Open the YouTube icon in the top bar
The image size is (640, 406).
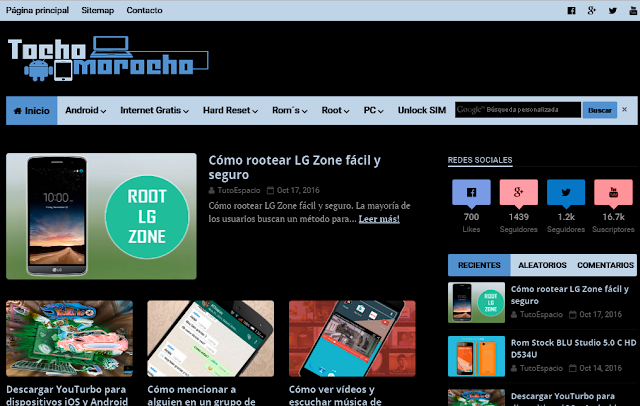pyautogui.click(x=633, y=11)
